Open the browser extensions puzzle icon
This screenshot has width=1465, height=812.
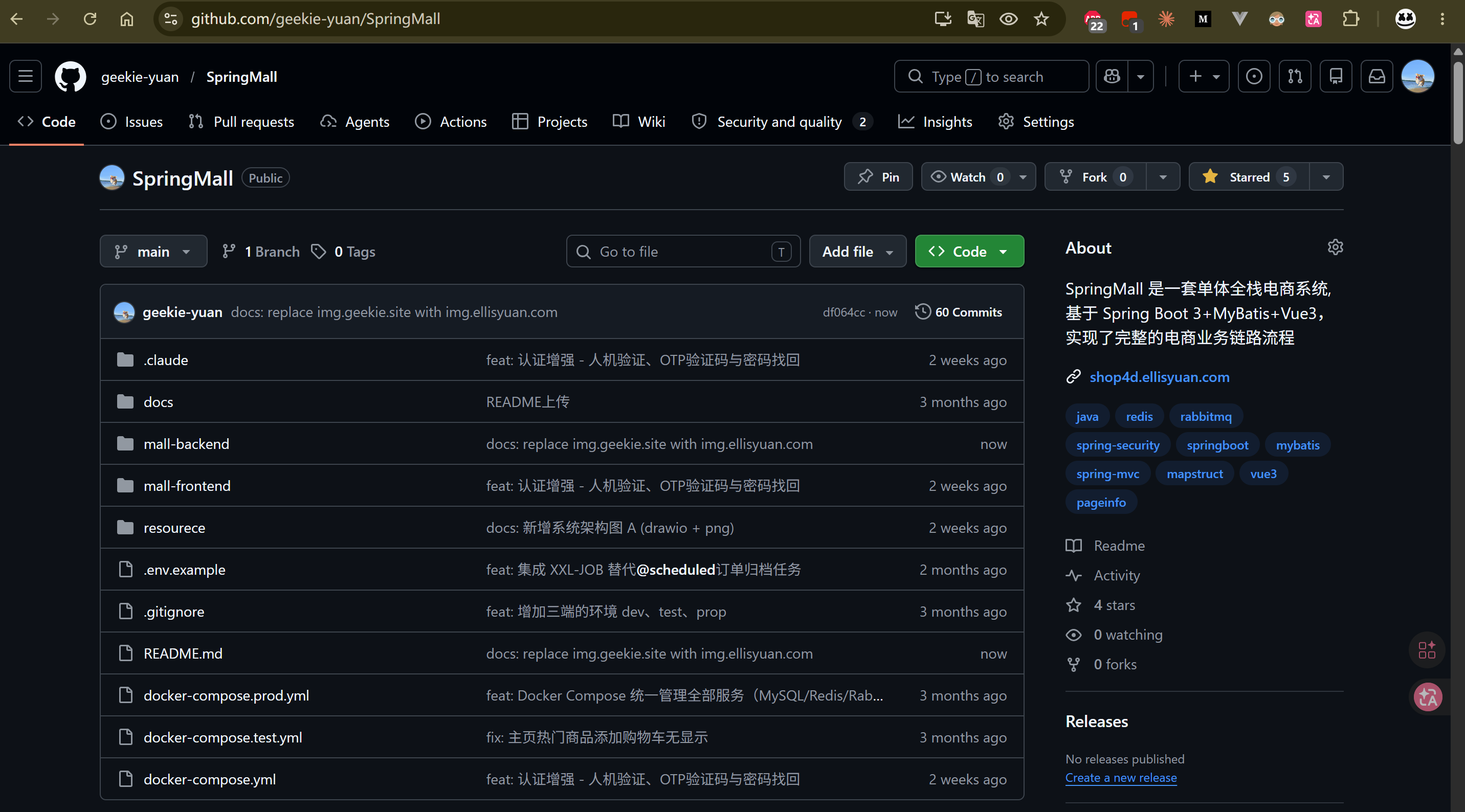tap(1351, 19)
